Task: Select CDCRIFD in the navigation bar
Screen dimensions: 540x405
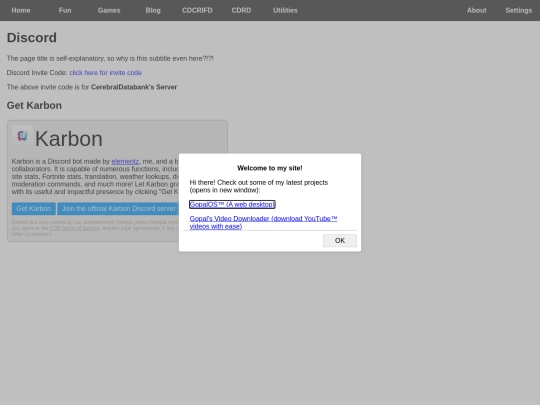Action: [x=197, y=10]
